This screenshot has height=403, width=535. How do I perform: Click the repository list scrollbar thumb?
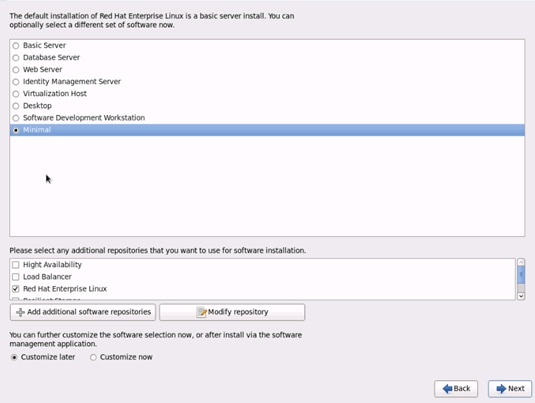(521, 275)
